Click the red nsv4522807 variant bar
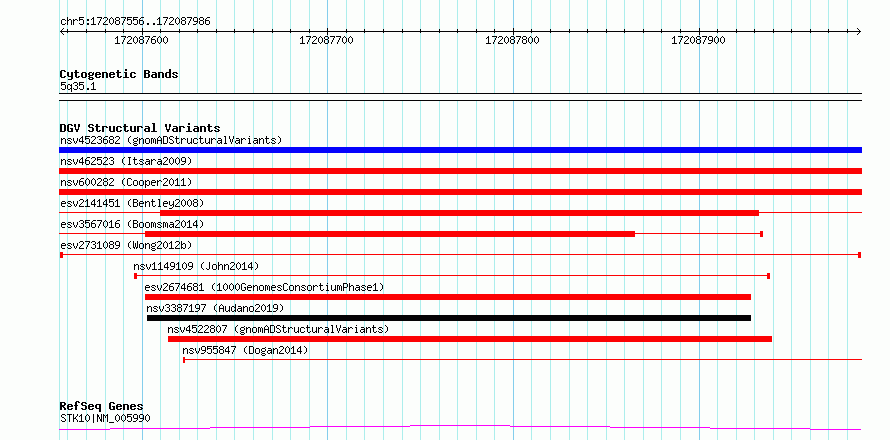Viewport: 890px width, 440px height. pyautogui.click(x=469, y=339)
